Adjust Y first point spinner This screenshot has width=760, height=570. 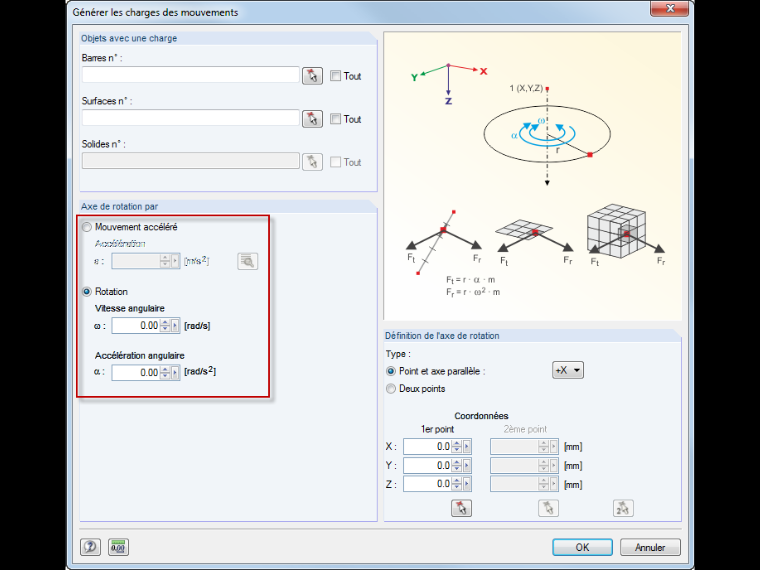coord(457,465)
